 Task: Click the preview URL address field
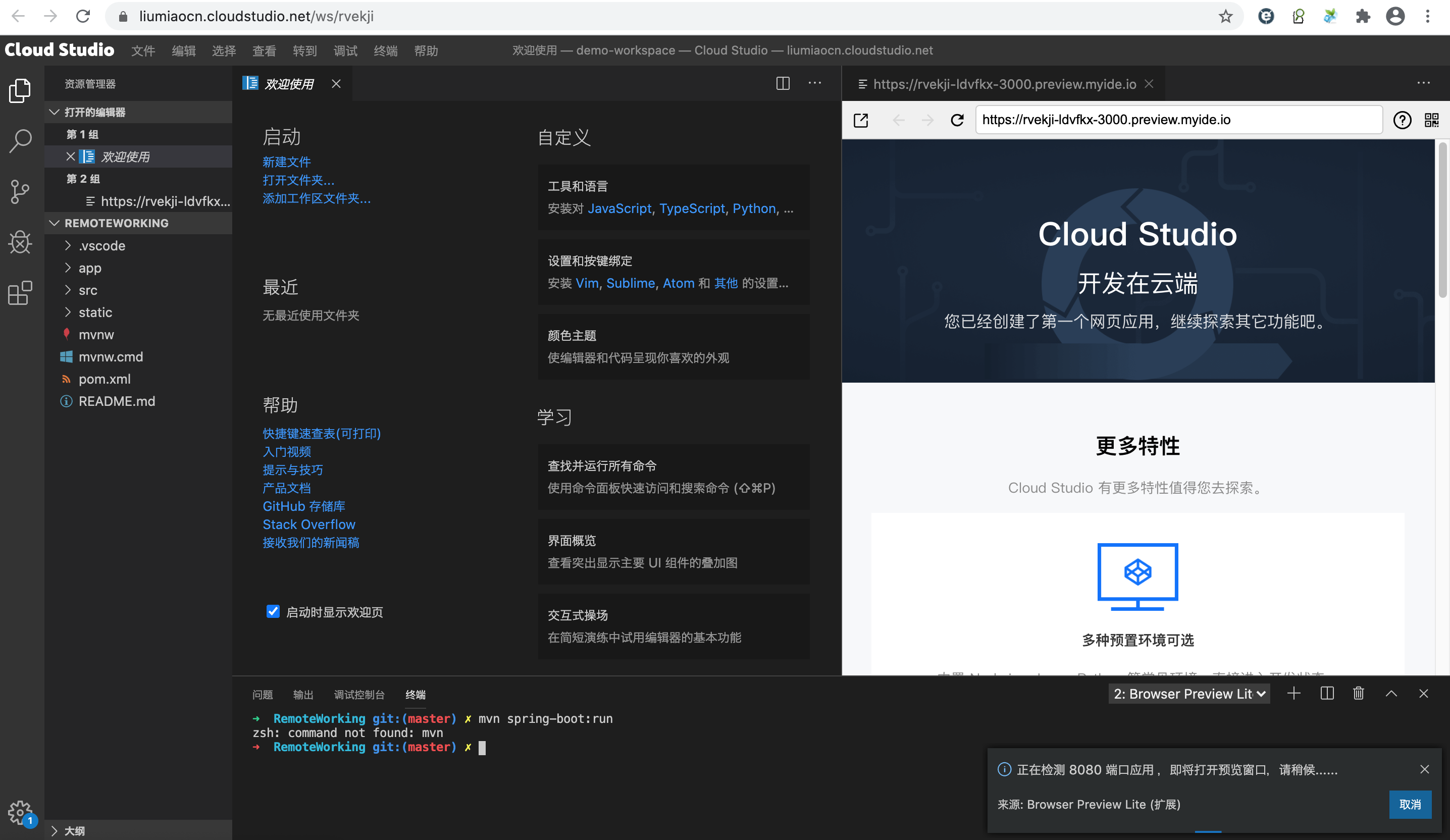click(1178, 120)
